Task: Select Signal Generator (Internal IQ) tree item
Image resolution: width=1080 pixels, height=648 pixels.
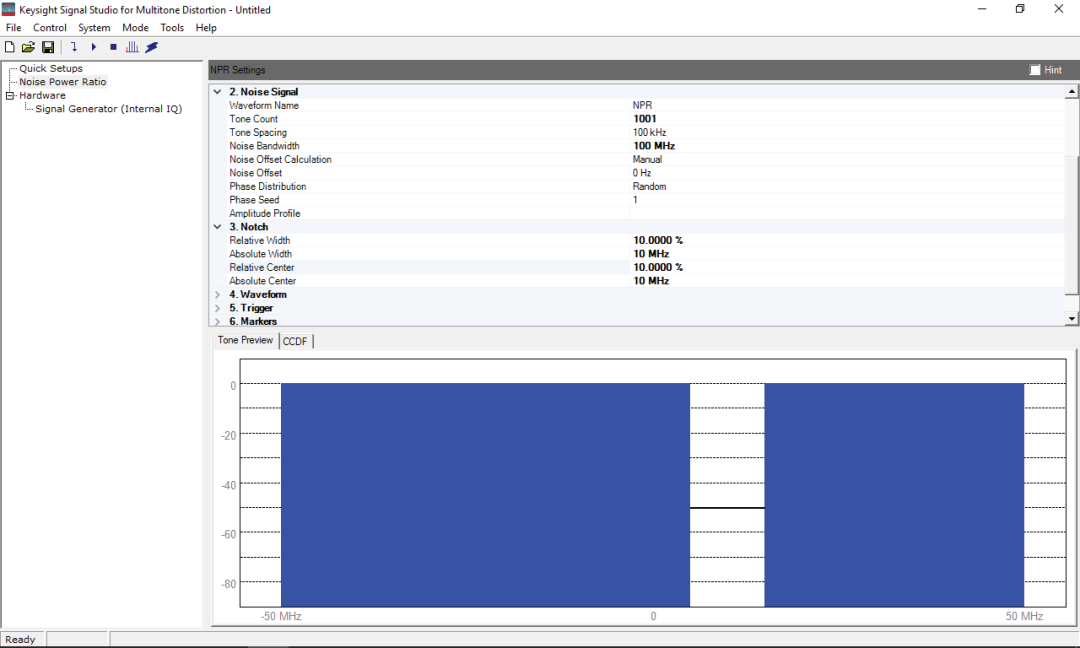Action: point(109,109)
